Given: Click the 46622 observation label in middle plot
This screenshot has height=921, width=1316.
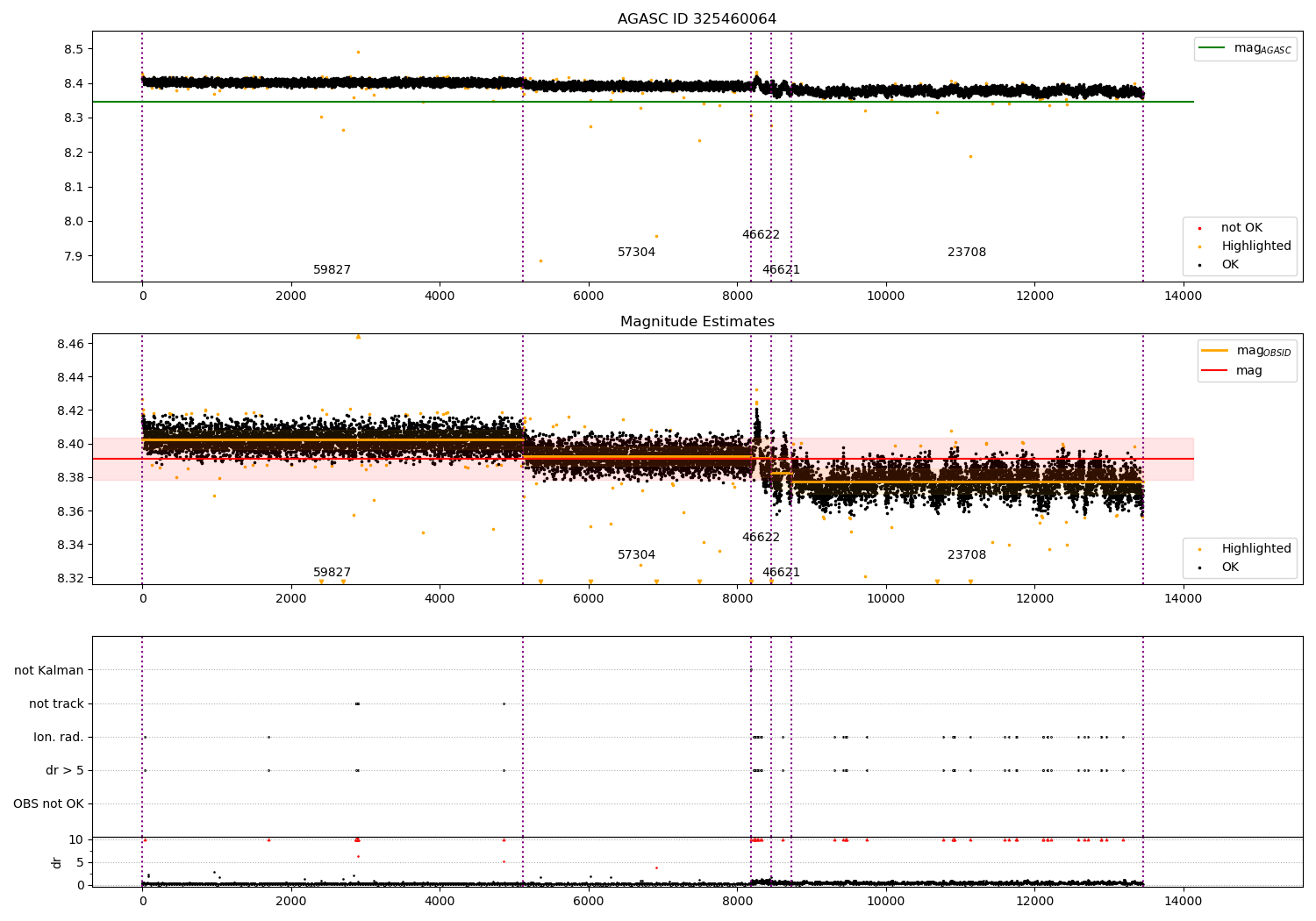Looking at the screenshot, I should pyautogui.click(x=761, y=538).
